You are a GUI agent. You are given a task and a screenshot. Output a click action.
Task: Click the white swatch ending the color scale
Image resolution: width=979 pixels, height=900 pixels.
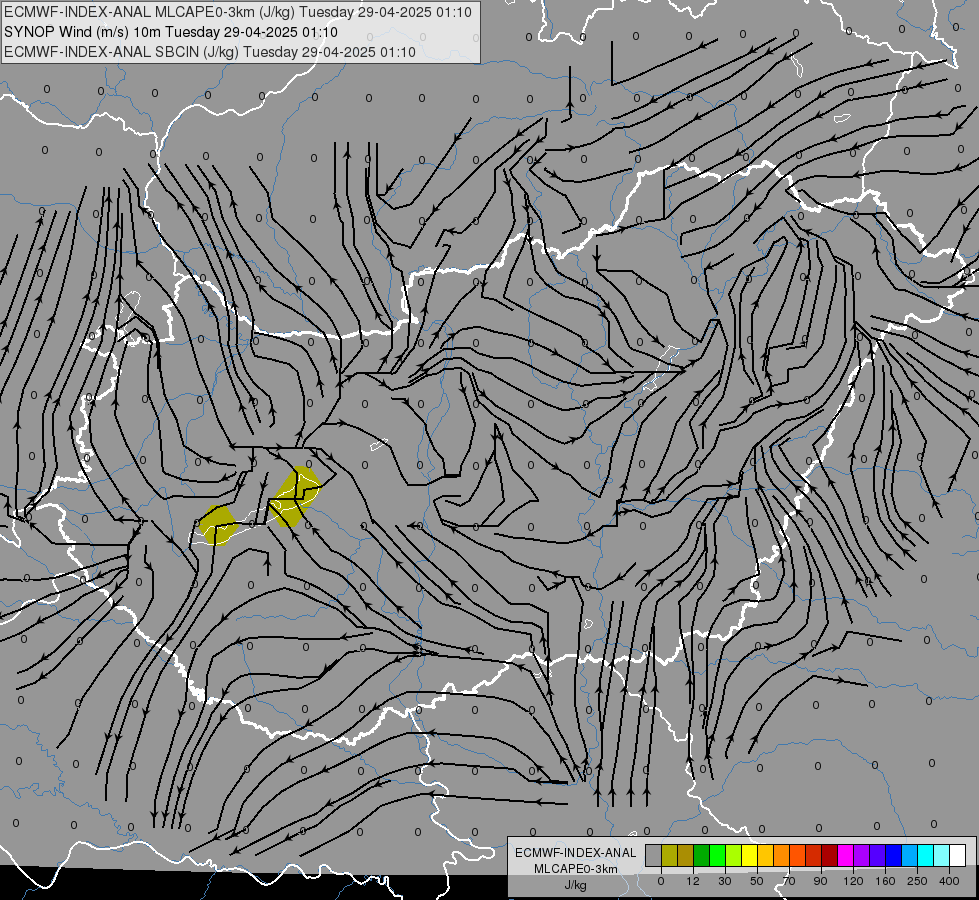(x=958, y=855)
